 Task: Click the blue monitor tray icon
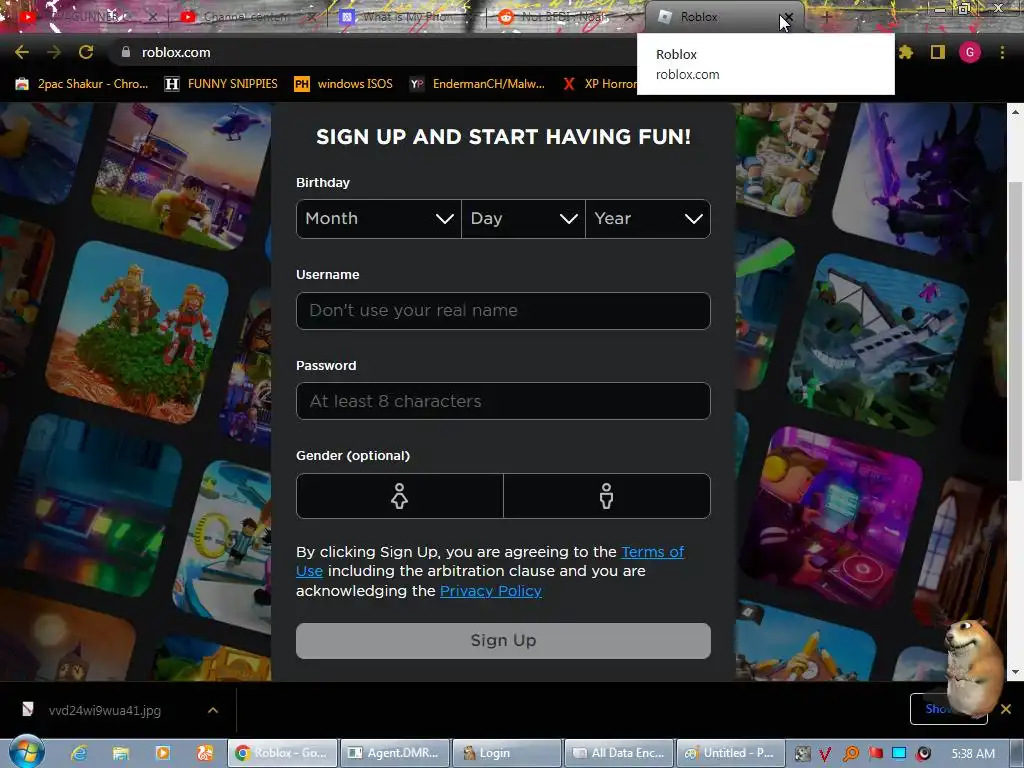pyautogui.click(x=899, y=754)
